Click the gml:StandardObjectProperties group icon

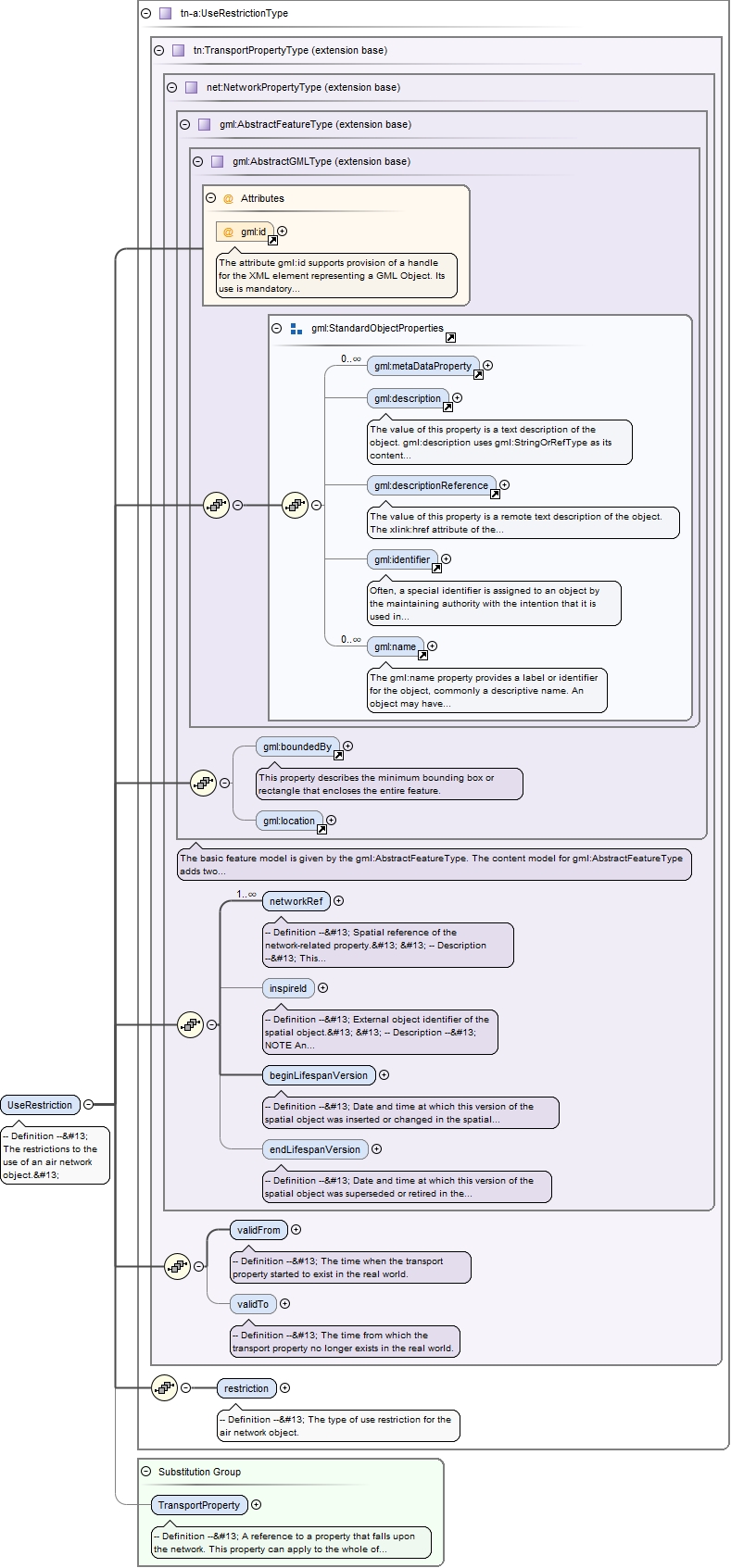point(296,329)
